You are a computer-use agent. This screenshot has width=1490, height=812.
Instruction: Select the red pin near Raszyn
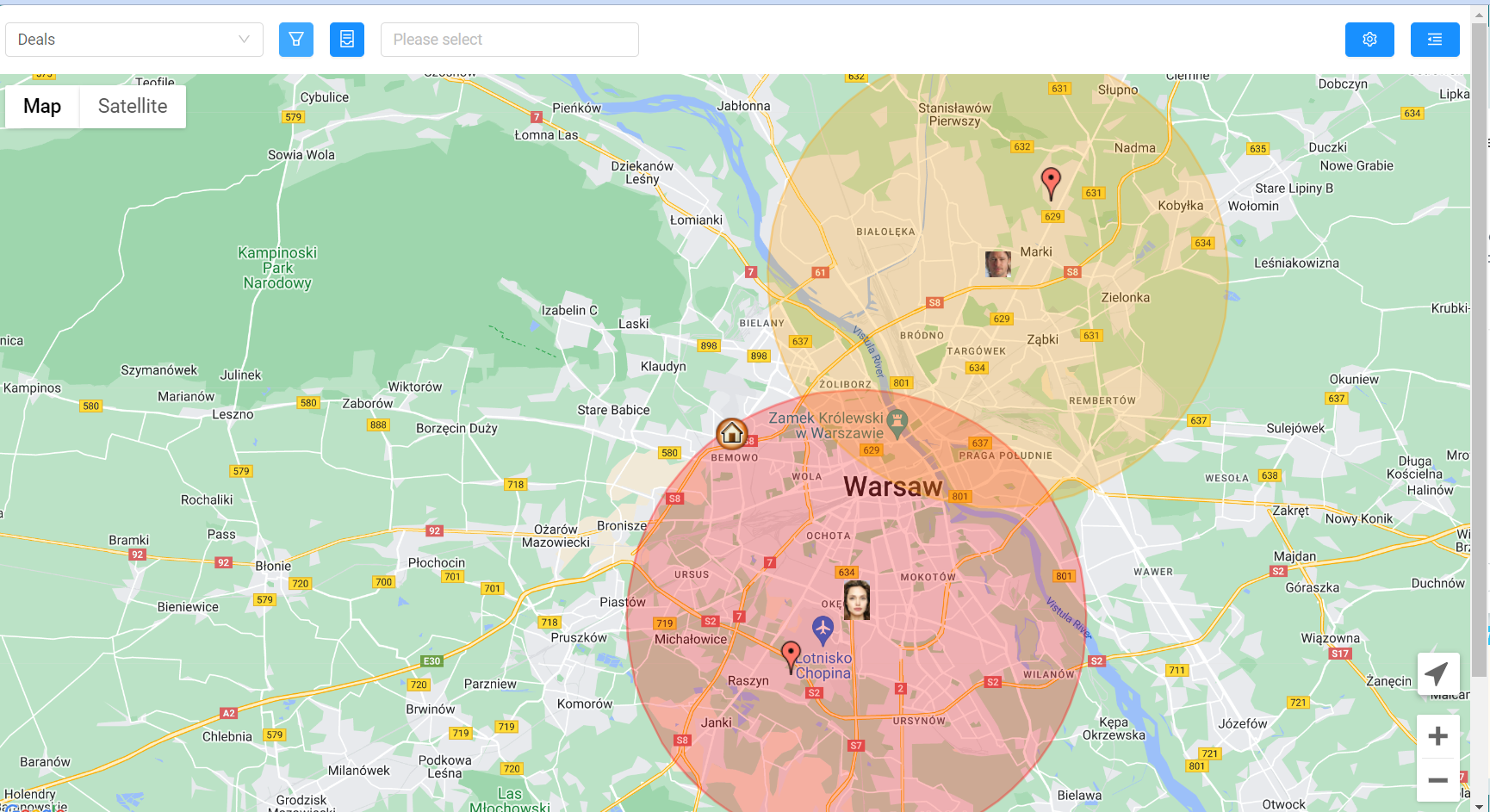(x=791, y=657)
